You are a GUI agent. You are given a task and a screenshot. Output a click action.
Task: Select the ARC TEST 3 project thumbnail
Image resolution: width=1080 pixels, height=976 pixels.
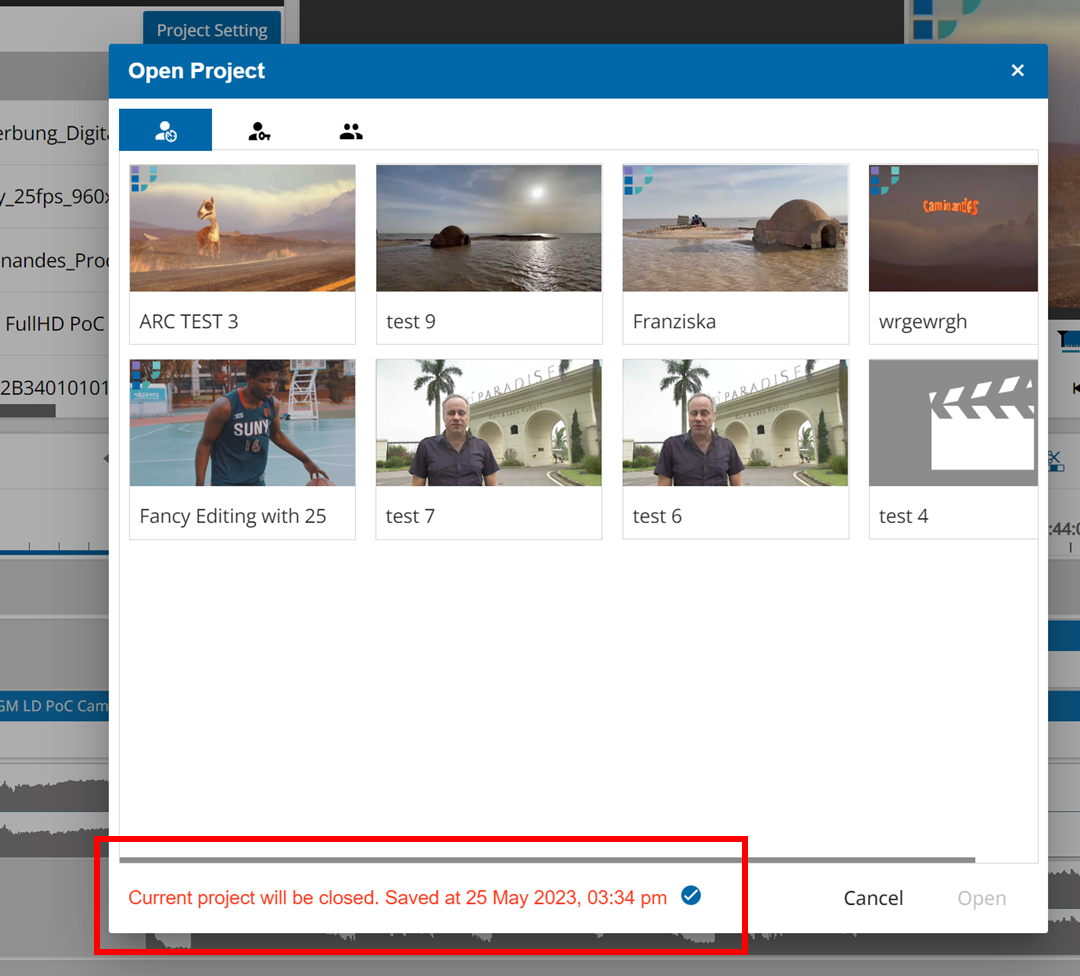[x=242, y=228]
